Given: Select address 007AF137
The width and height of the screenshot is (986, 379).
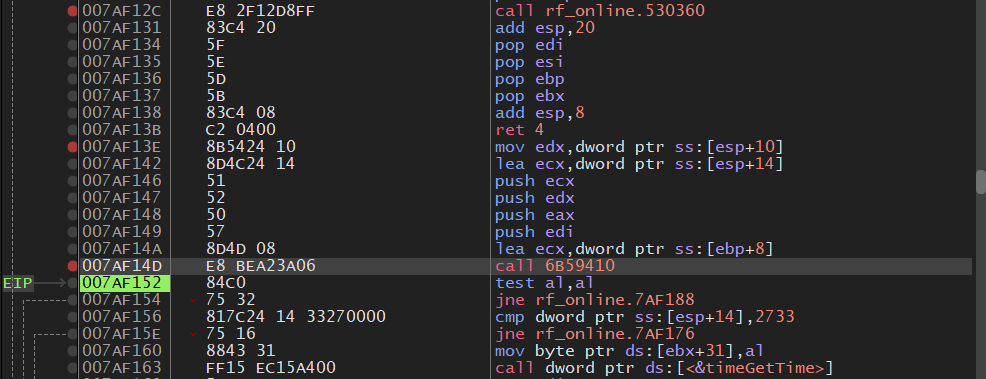Looking at the screenshot, I should click(122, 96).
